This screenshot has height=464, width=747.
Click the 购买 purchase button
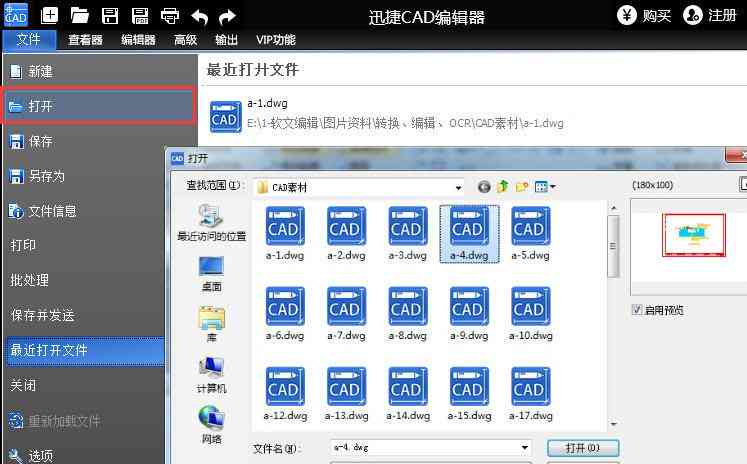644,16
